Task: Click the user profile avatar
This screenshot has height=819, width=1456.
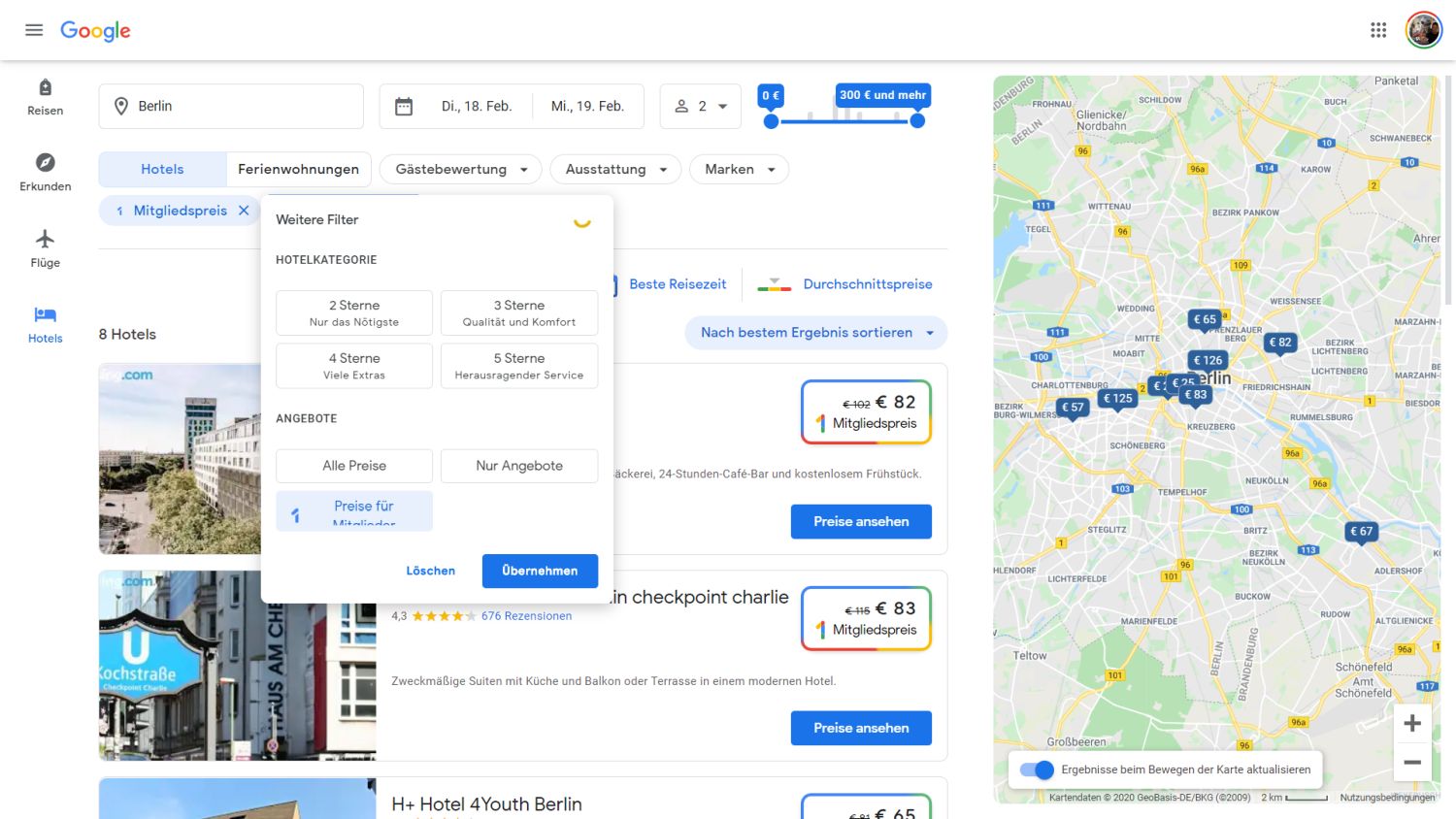Action: click(x=1424, y=30)
